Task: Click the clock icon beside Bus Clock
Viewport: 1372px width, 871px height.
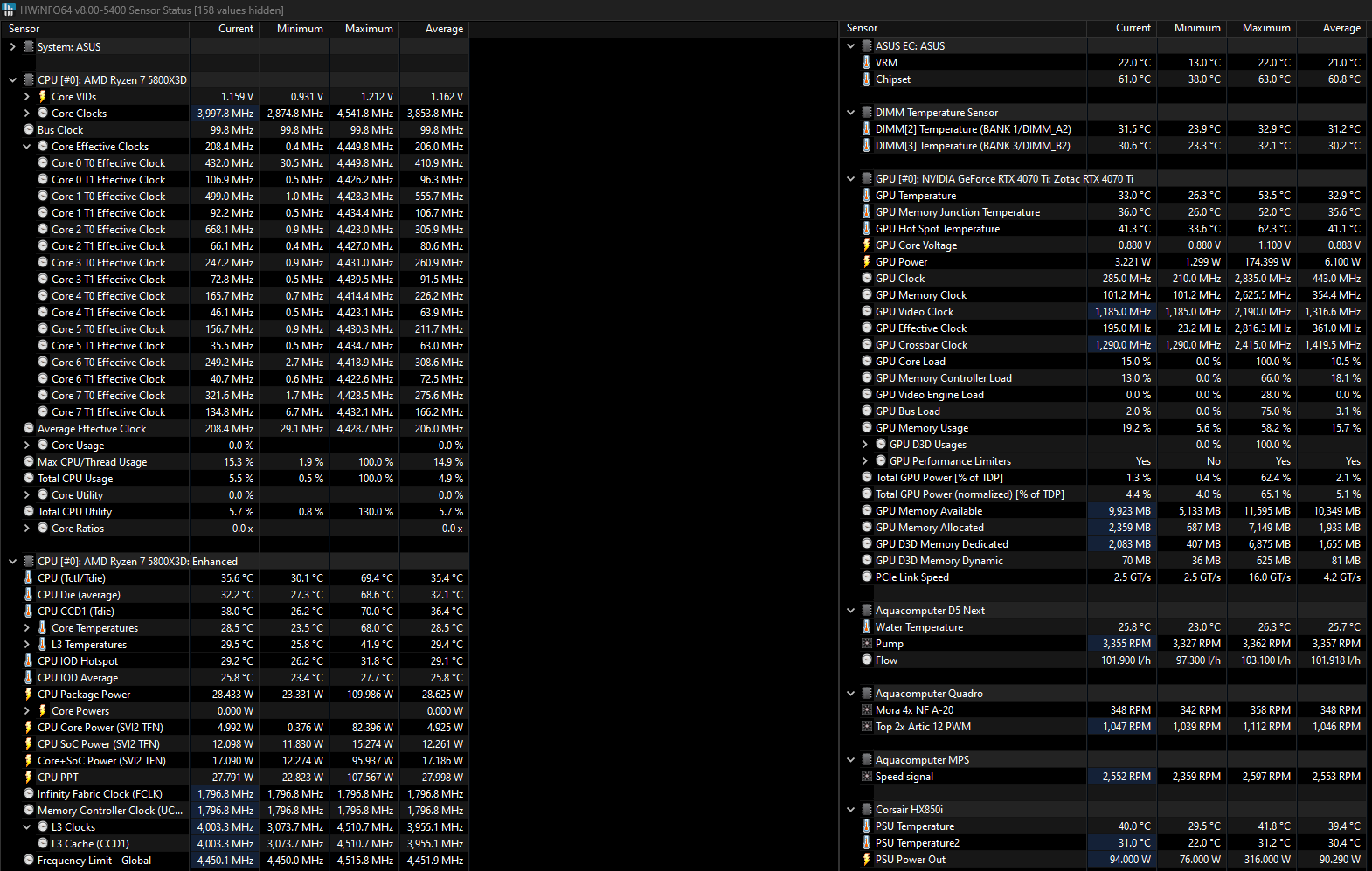Action: pos(28,129)
